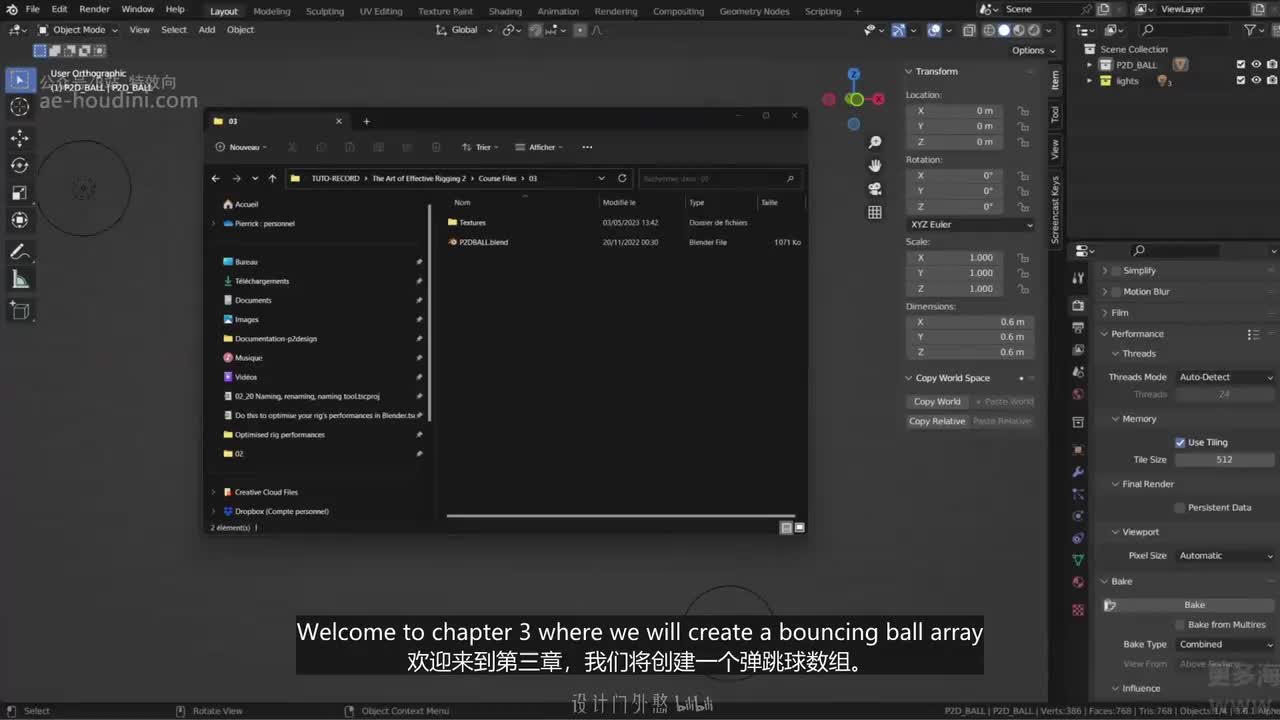The height and width of the screenshot is (720, 1280).
Task: Open the Render menu
Action: pyautogui.click(x=94, y=10)
